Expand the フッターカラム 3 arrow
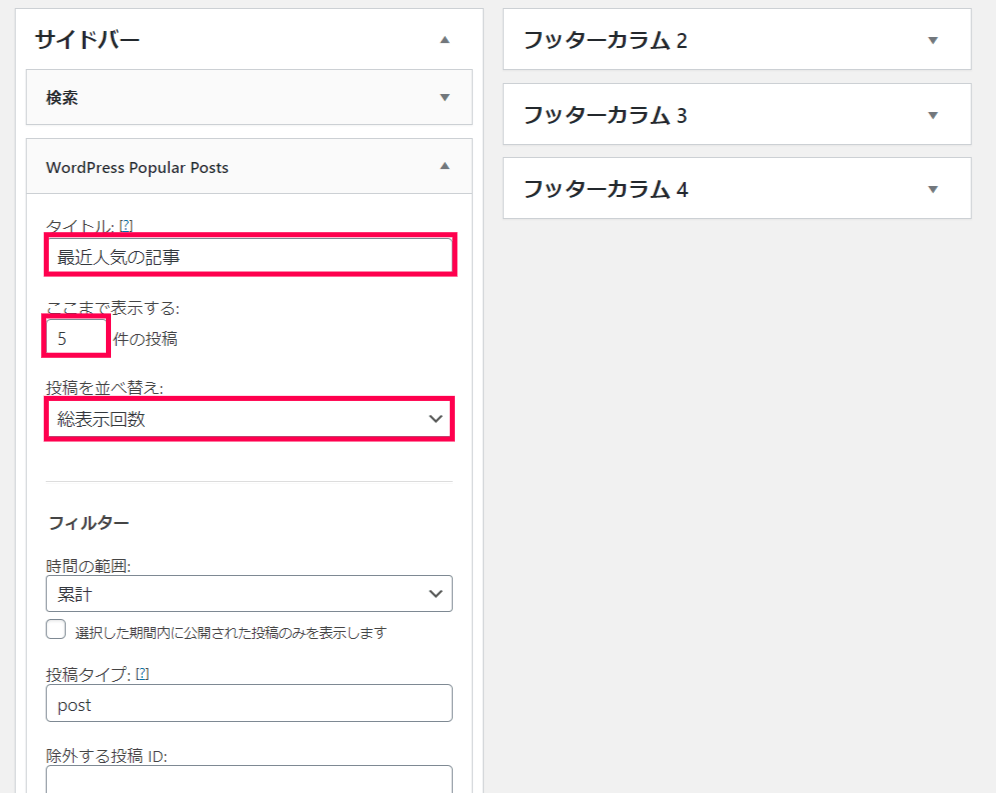The width and height of the screenshot is (996, 793). coord(932,115)
